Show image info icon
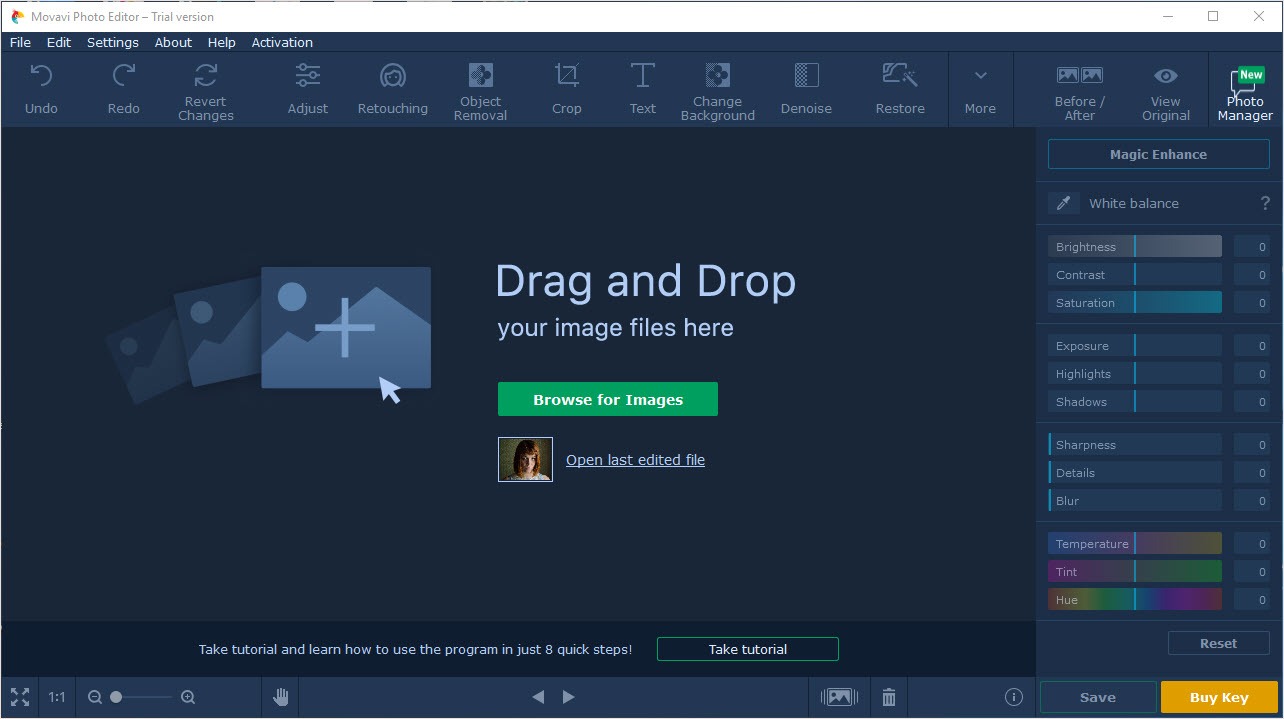Viewport: 1284px width, 719px height. click(x=1013, y=697)
